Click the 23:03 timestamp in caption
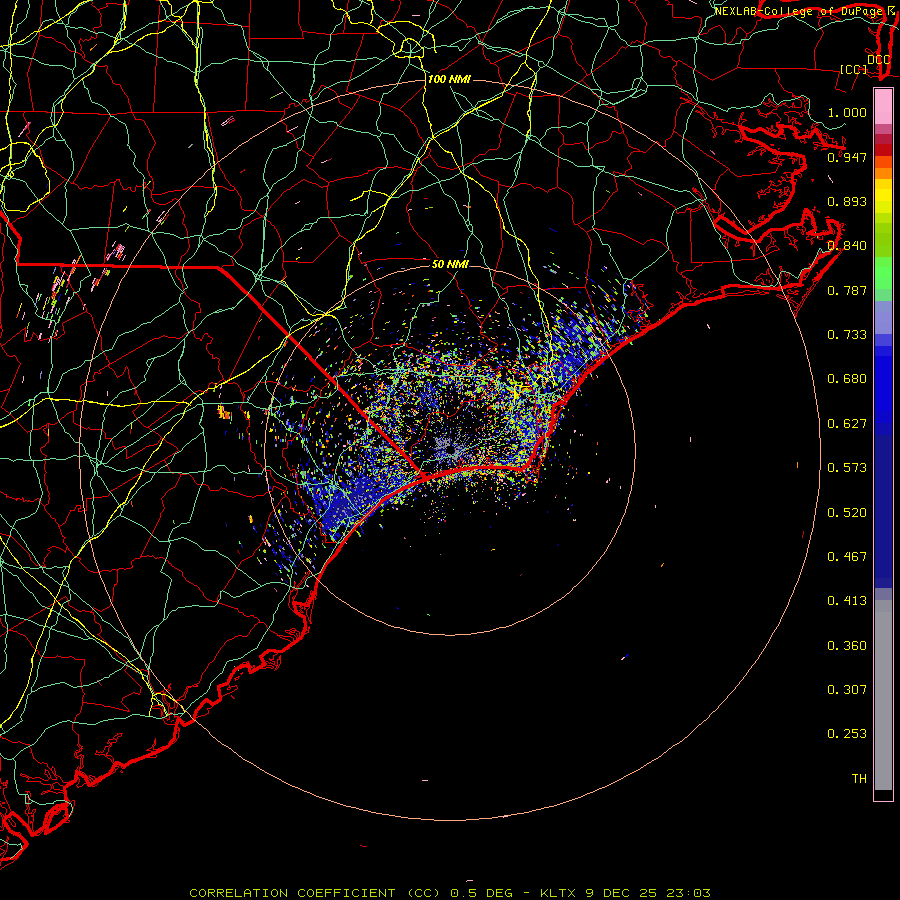The height and width of the screenshot is (900, 900). coord(688,893)
